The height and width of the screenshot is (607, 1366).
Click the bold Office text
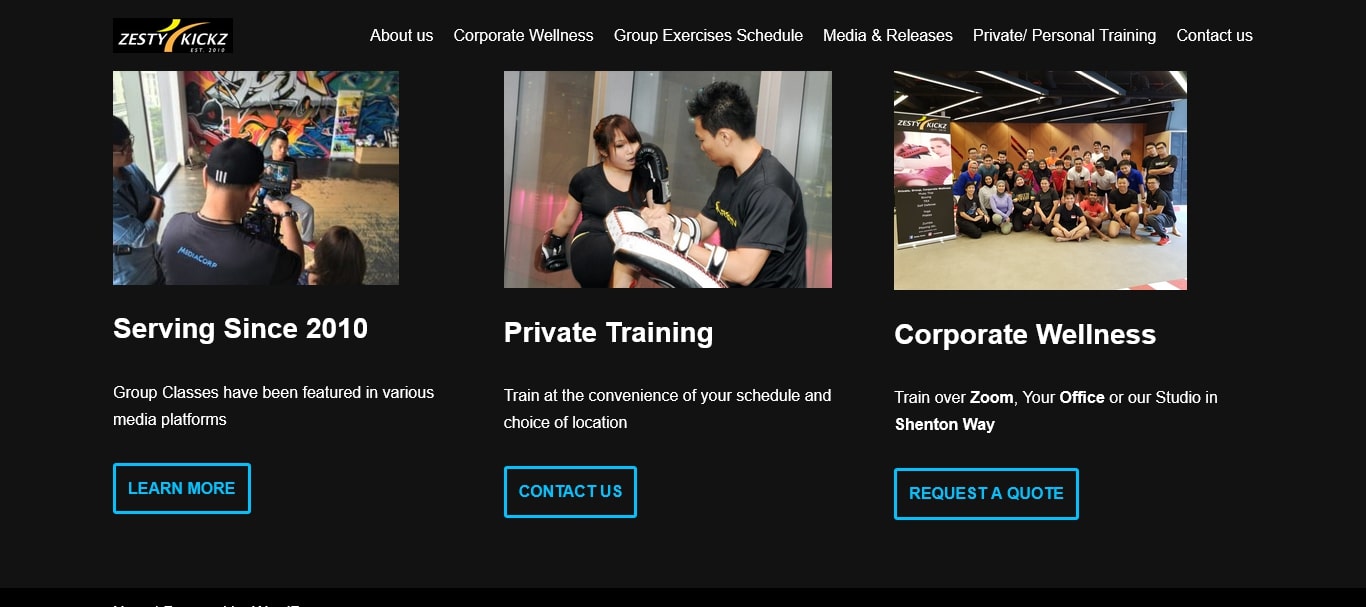(1082, 397)
